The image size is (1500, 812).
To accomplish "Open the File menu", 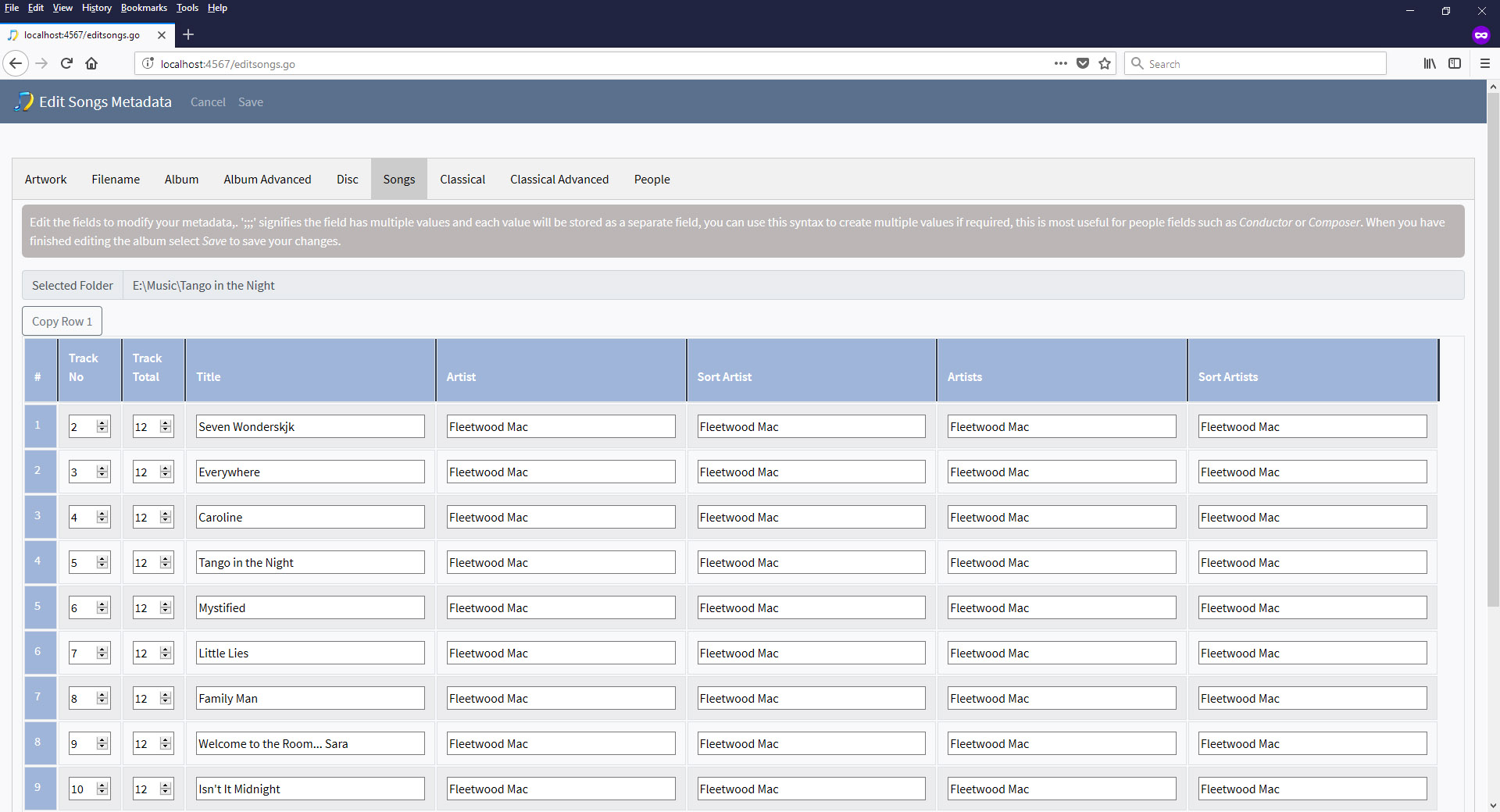I will 12,8.
